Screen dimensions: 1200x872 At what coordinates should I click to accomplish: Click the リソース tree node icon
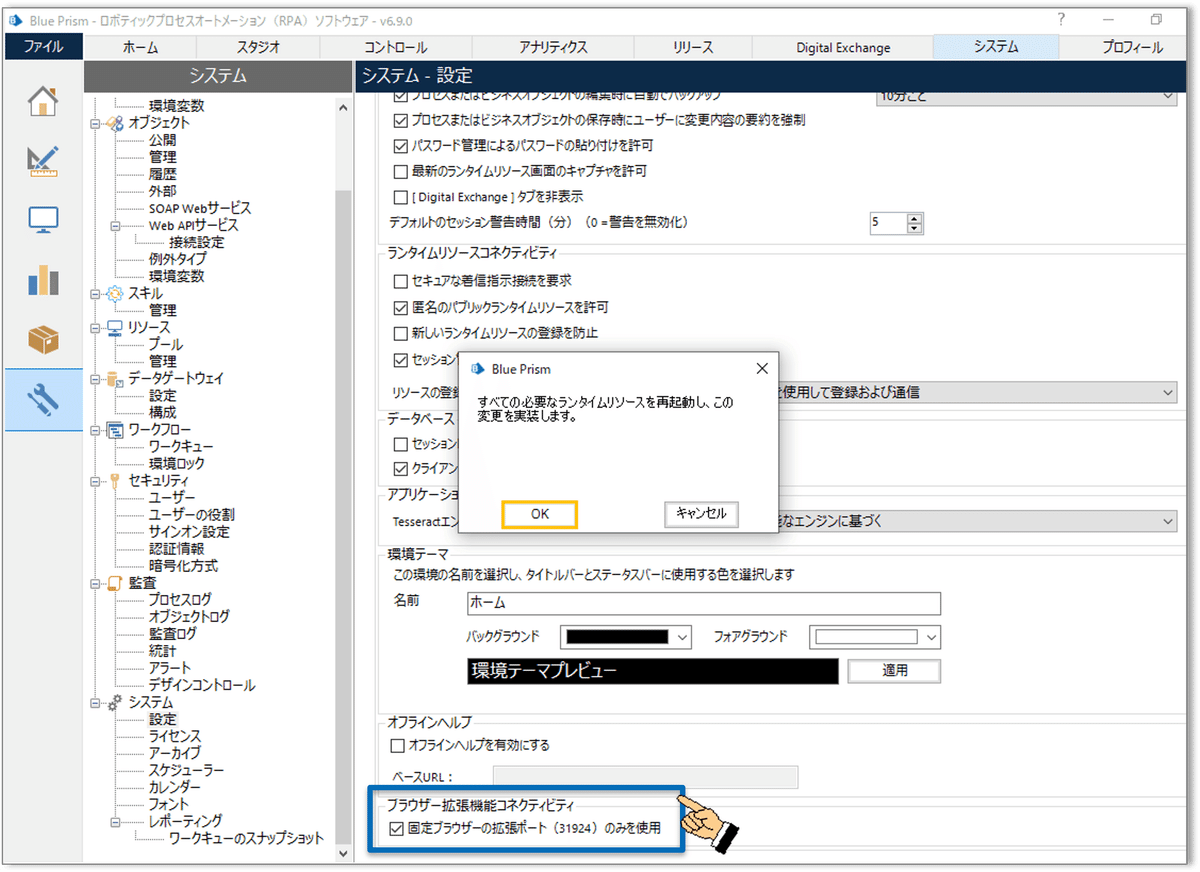[x=115, y=328]
